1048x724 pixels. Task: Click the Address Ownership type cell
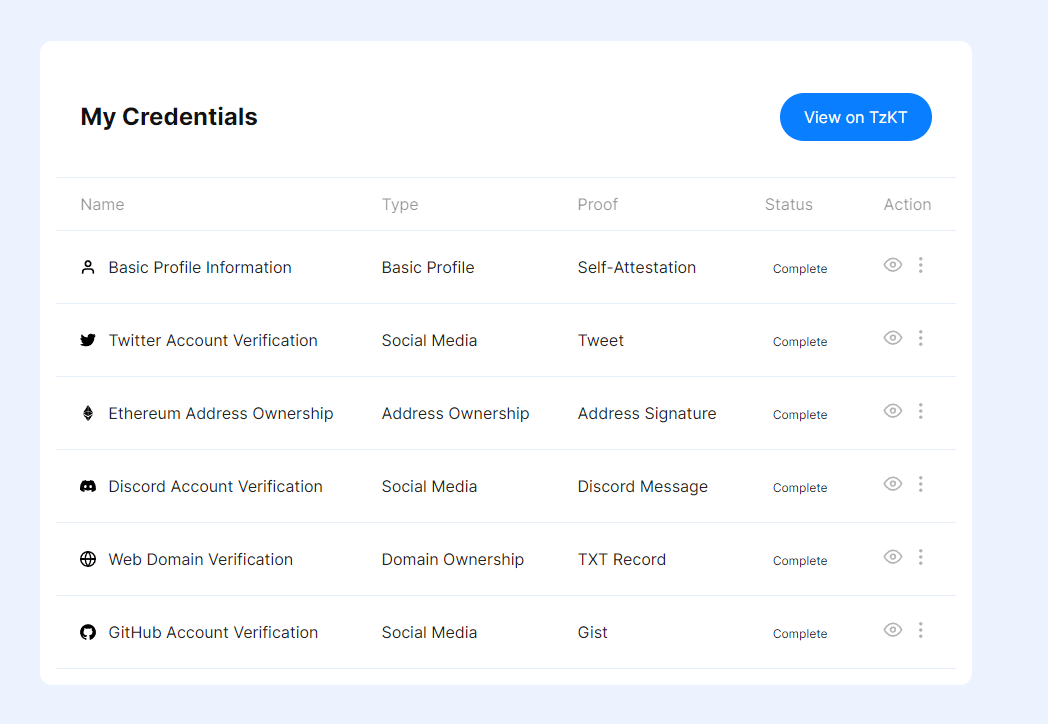[x=455, y=413]
